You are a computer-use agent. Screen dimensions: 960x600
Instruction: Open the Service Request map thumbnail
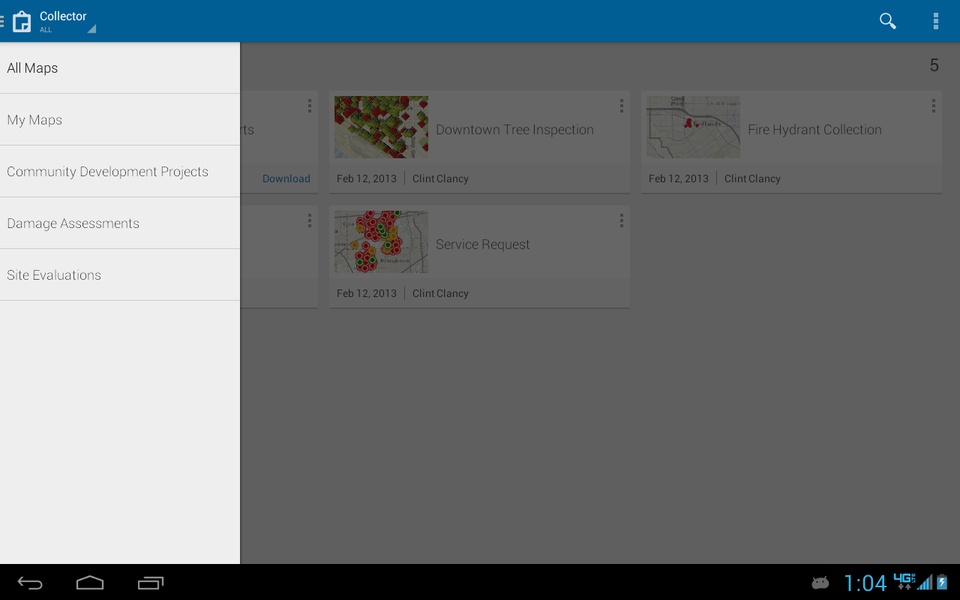pos(381,242)
